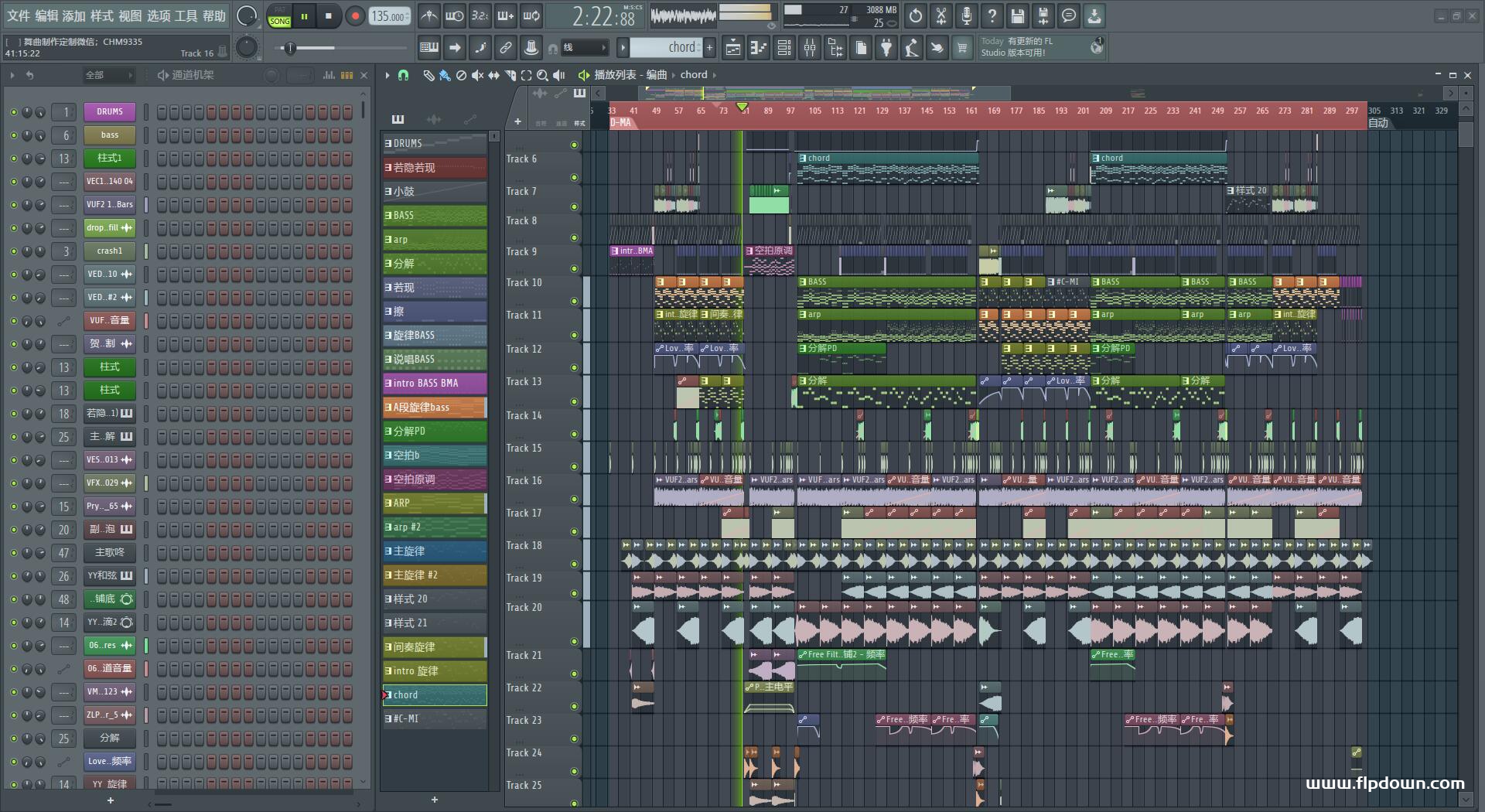Open the 文件 (File) menu
Screen dimensions: 1485x812
click(19, 15)
